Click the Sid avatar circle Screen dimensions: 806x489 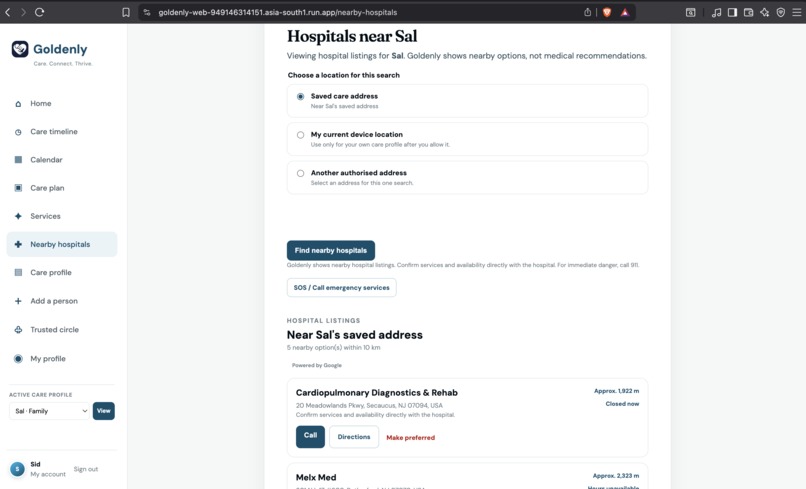tap(17, 469)
